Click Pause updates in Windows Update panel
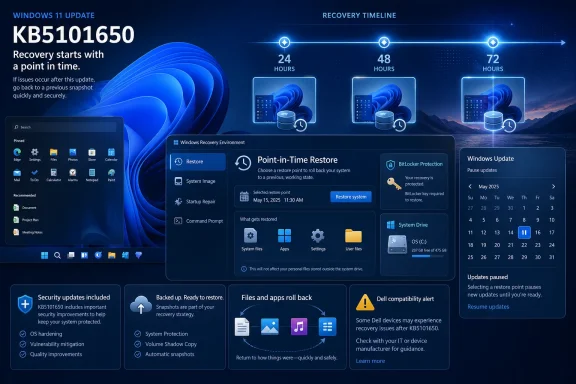 coord(482,170)
